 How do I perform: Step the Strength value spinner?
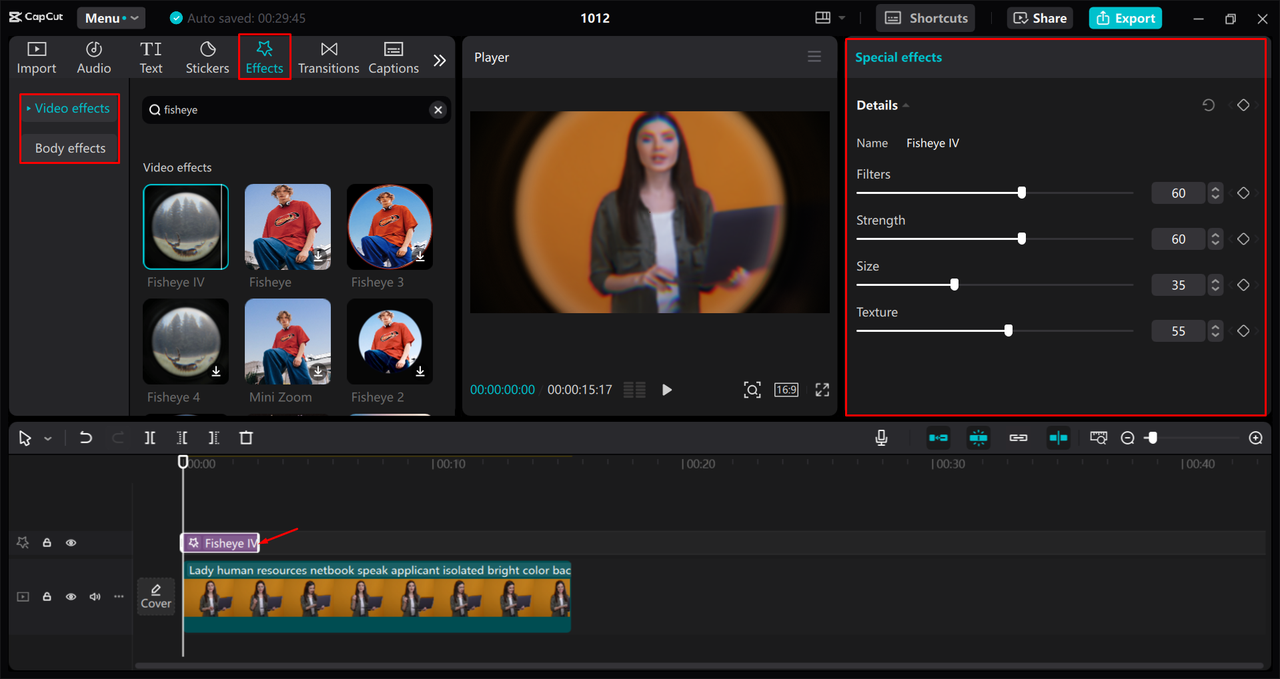click(x=1215, y=239)
